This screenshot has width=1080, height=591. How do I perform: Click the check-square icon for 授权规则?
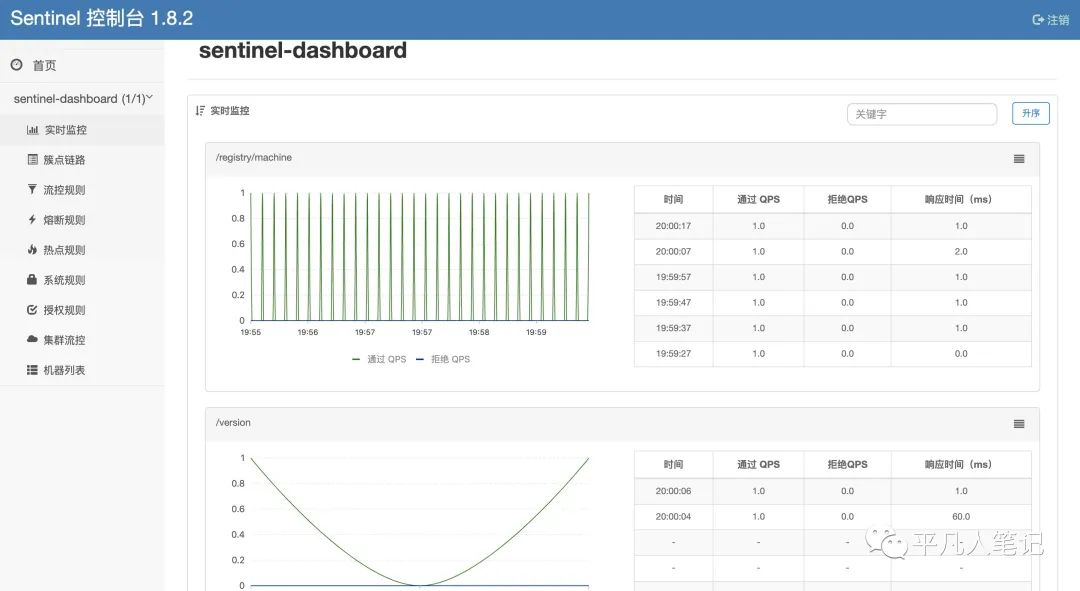[x=32, y=309]
